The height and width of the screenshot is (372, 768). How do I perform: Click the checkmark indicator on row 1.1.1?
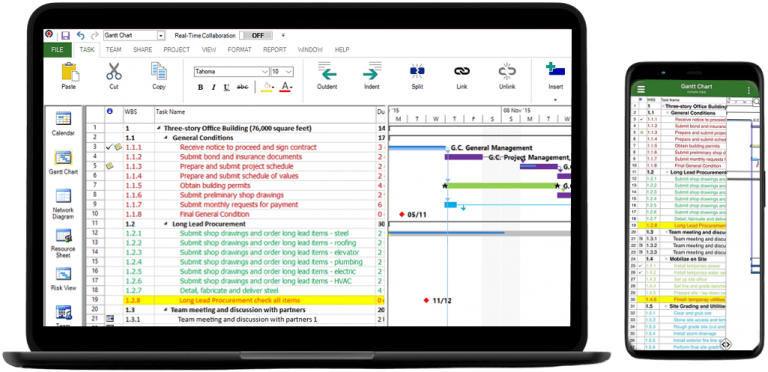coord(109,147)
